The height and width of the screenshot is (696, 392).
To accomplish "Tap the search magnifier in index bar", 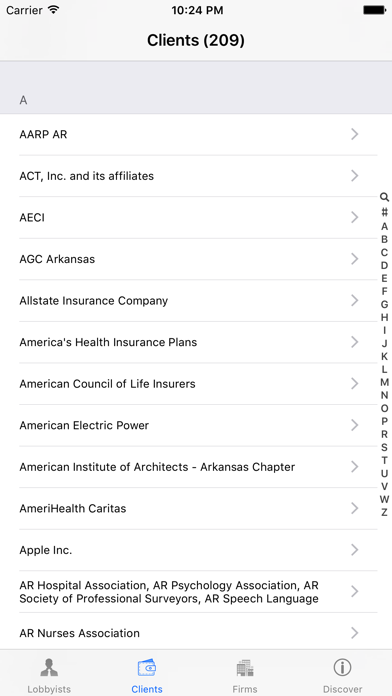I will point(384,197).
